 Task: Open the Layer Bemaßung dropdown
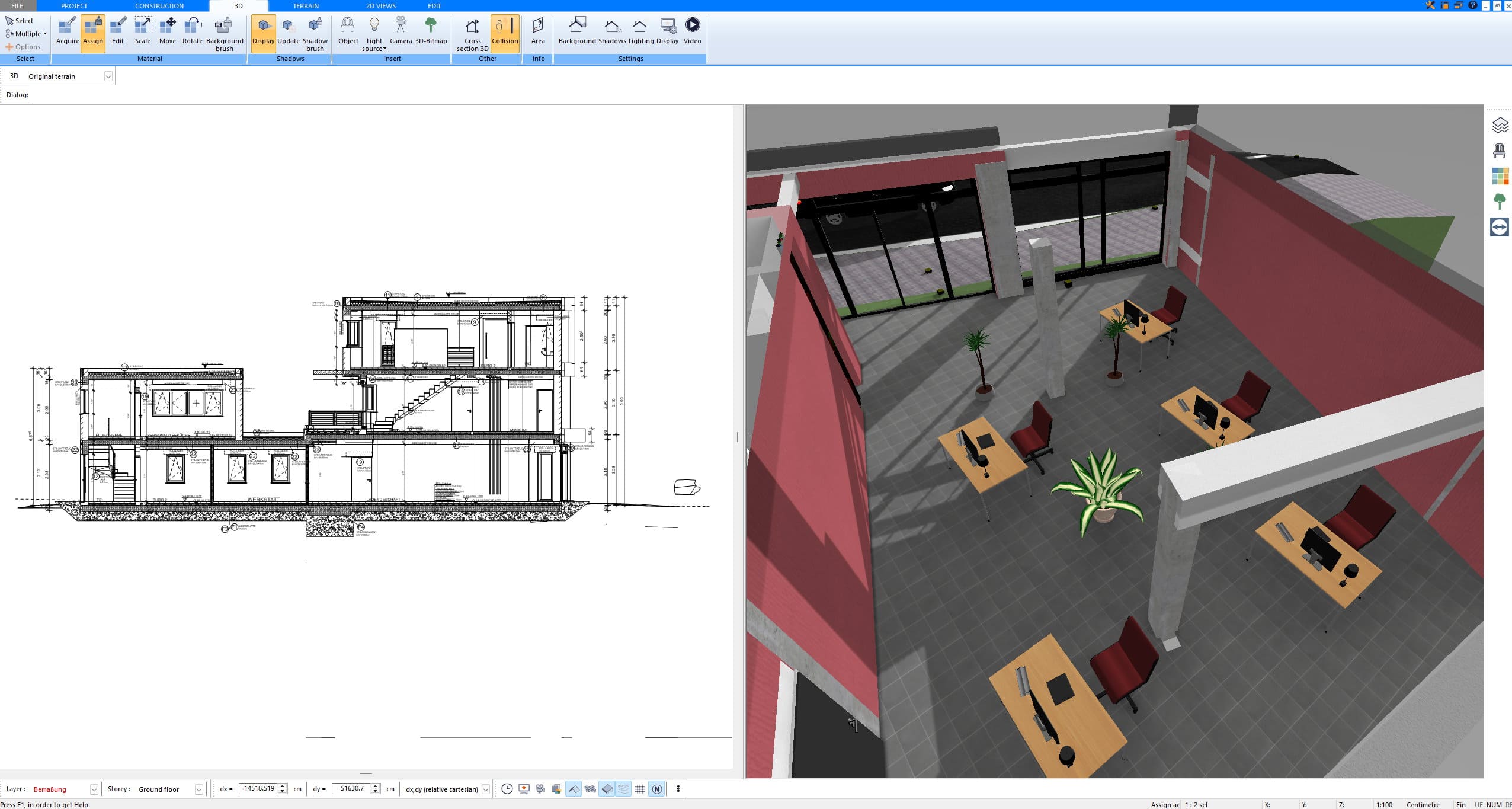(94, 789)
